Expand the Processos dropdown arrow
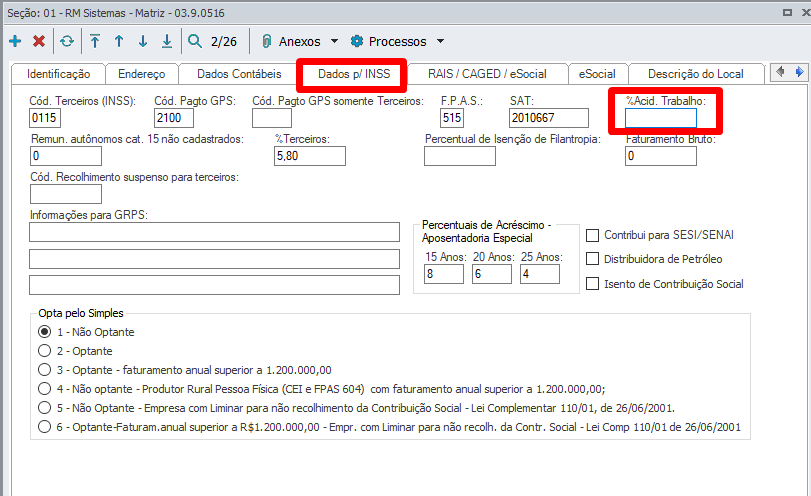This screenshot has width=811, height=496. pyautogui.click(x=440, y=41)
